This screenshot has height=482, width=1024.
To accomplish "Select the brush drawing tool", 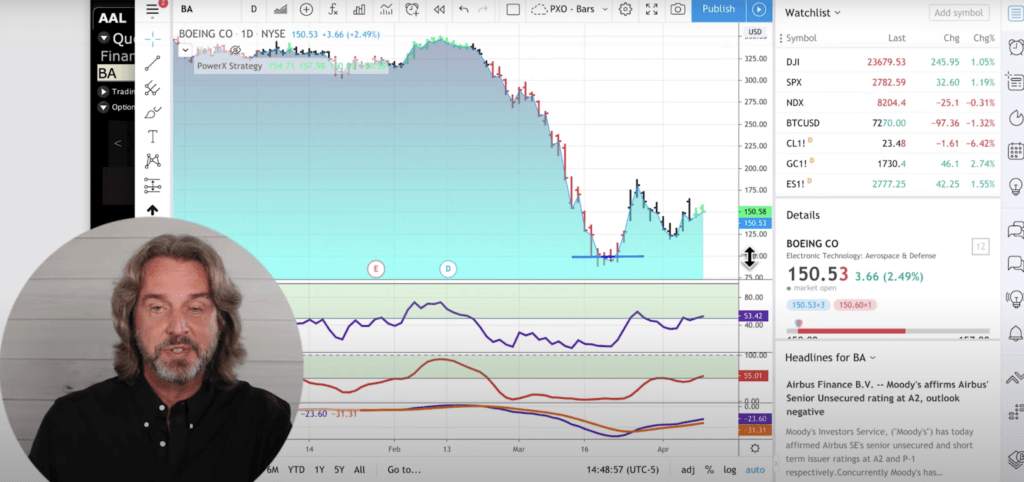I will coord(152,112).
